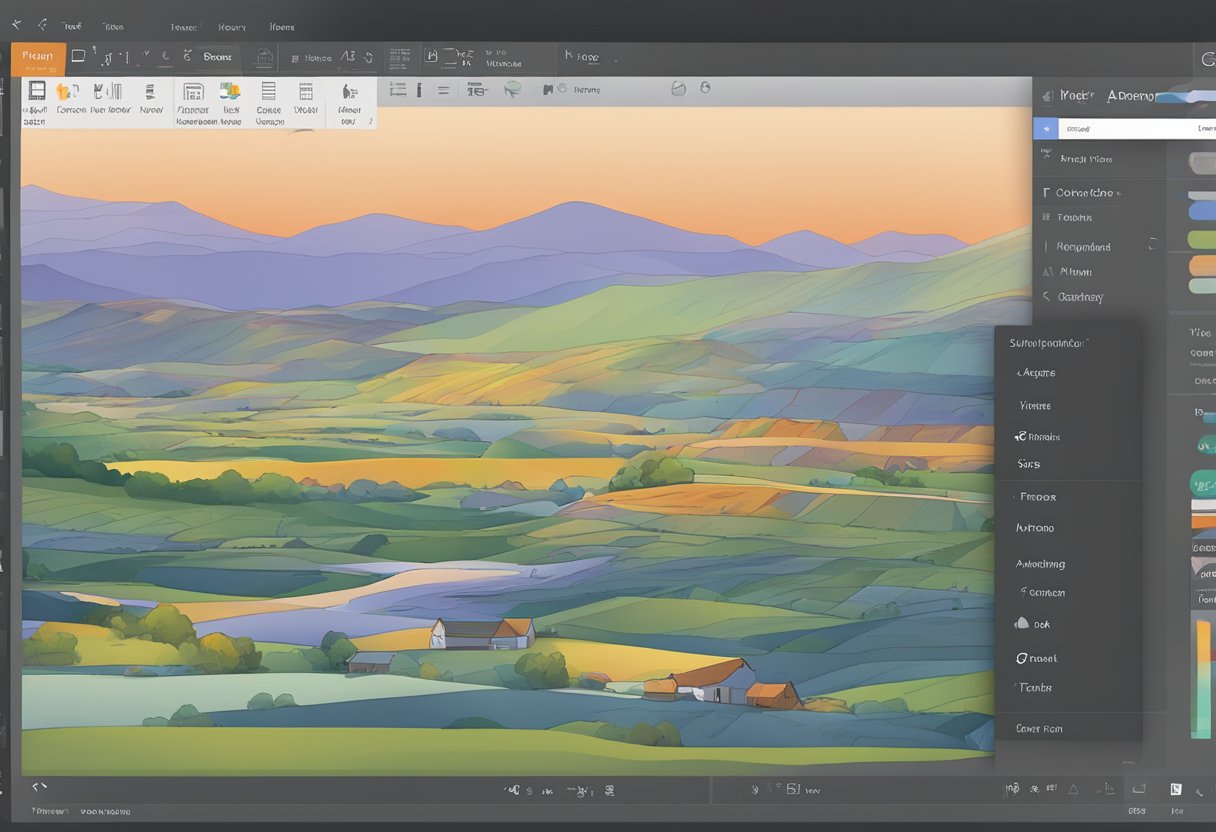The width and height of the screenshot is (1216, 832).
Task: Toggle the blue star button in right panel
Action: 1045,129
